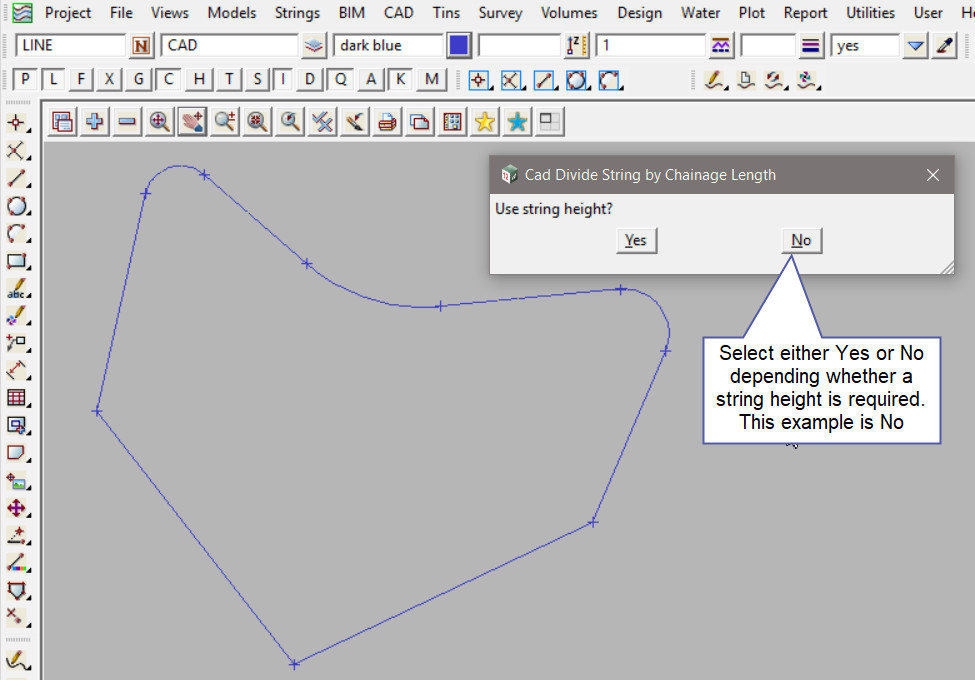
Task: Select the rectangle tool in left toolbar
Action: [x=17, y=262]
